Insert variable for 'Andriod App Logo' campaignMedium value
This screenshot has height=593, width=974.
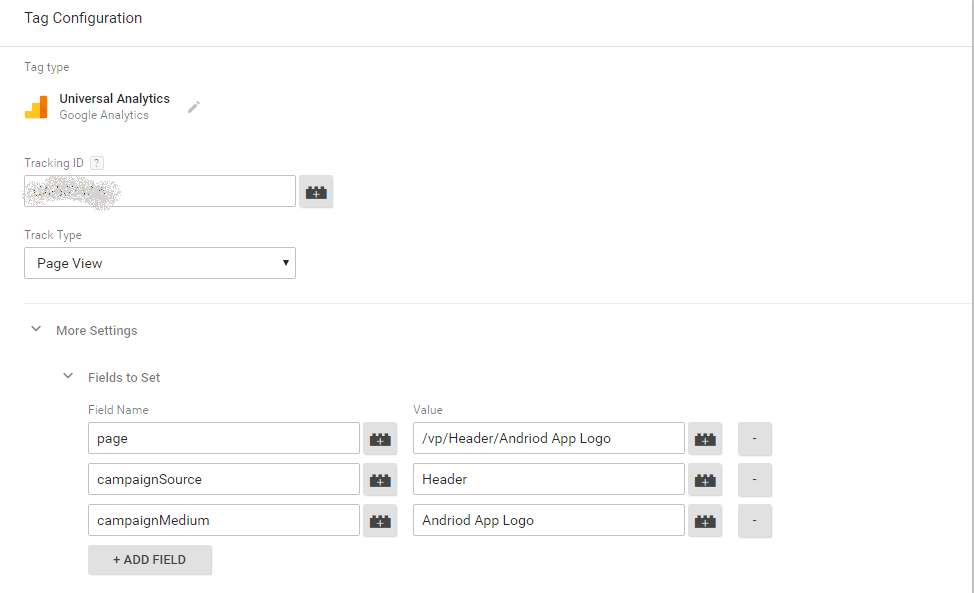click(705, 521)
